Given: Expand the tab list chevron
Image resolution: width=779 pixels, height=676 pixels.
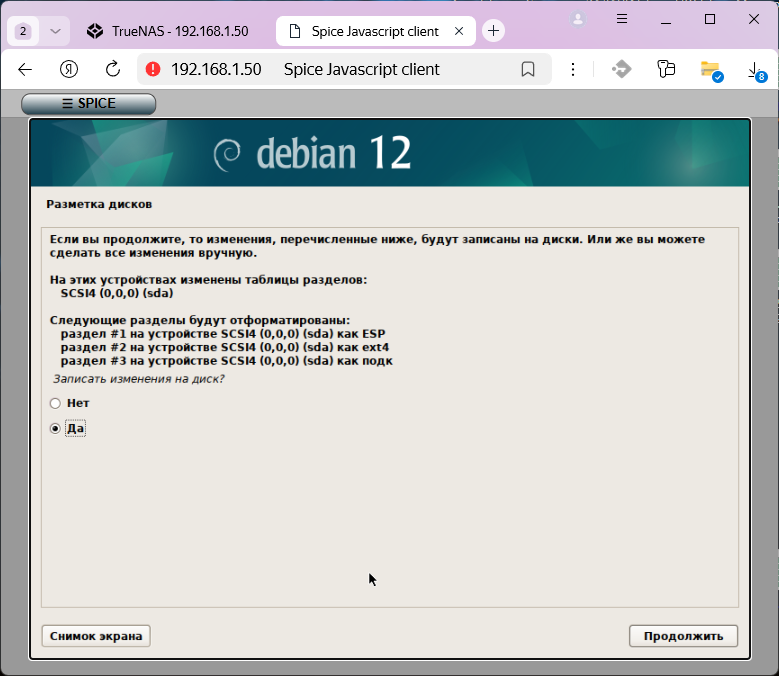Looking at the screenshot, I should click(55, 31).
